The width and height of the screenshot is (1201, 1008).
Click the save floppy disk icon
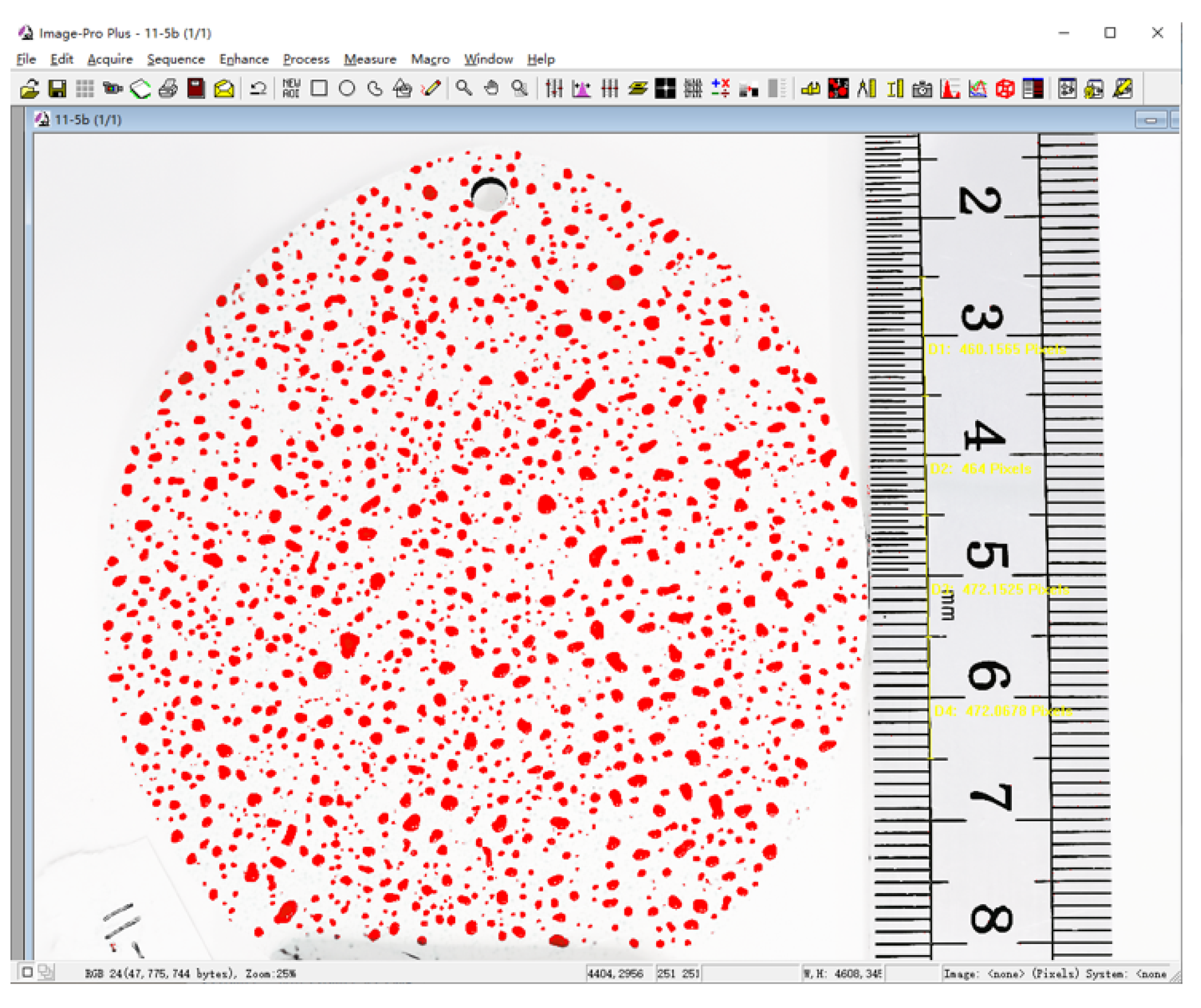tap(58, 89)
